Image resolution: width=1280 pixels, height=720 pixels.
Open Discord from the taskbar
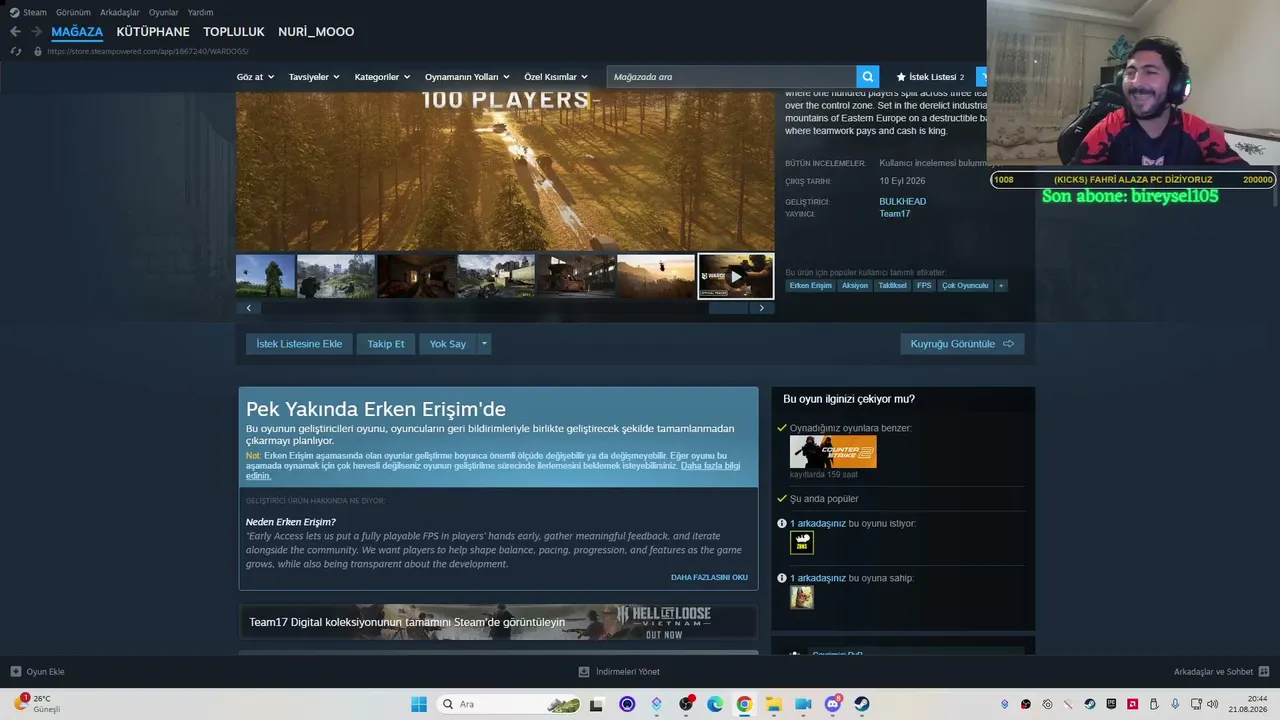833,704
